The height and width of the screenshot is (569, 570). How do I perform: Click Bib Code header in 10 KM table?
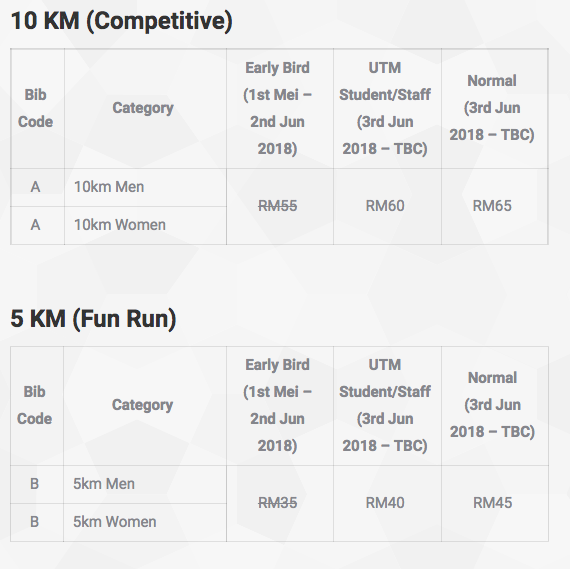[36, 108]
